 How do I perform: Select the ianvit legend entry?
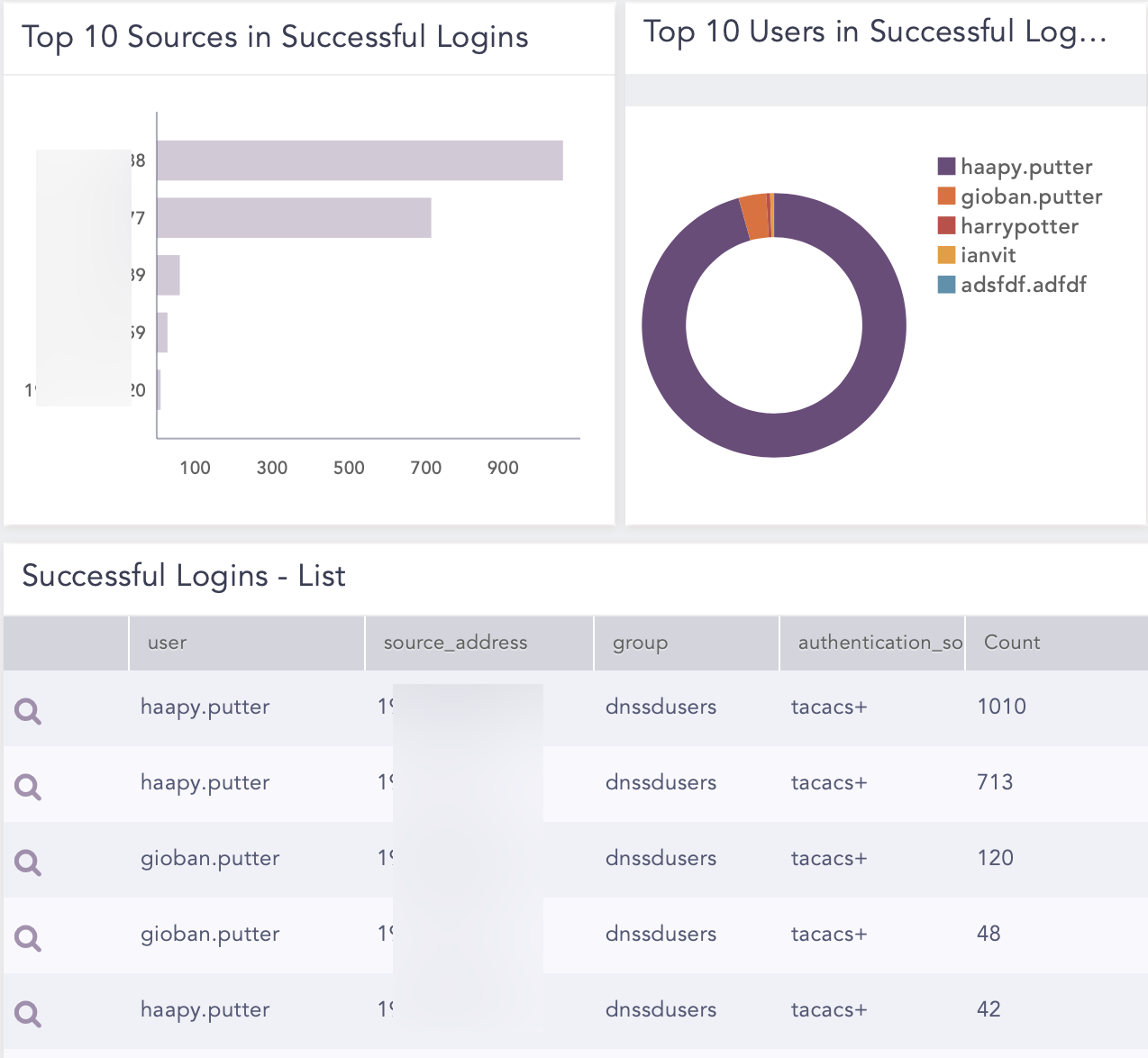click(x=988, y=255)
